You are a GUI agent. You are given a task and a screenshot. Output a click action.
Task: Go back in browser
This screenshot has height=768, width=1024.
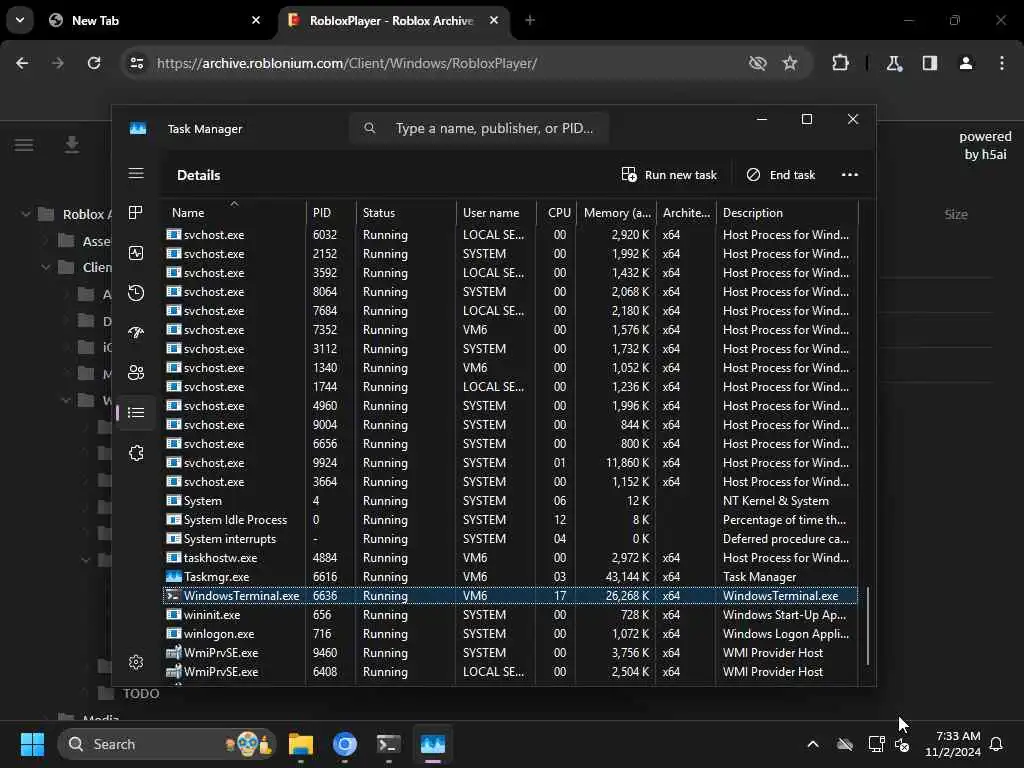point(22,63)
